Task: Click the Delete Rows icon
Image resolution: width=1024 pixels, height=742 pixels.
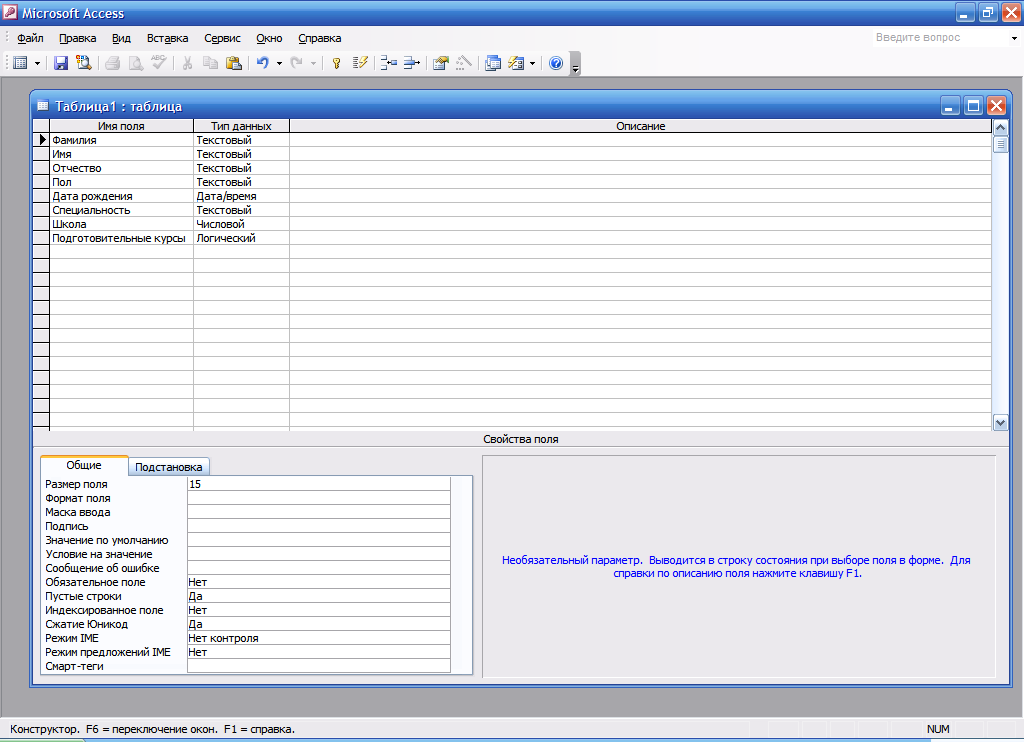Action: tap(411, 63)
